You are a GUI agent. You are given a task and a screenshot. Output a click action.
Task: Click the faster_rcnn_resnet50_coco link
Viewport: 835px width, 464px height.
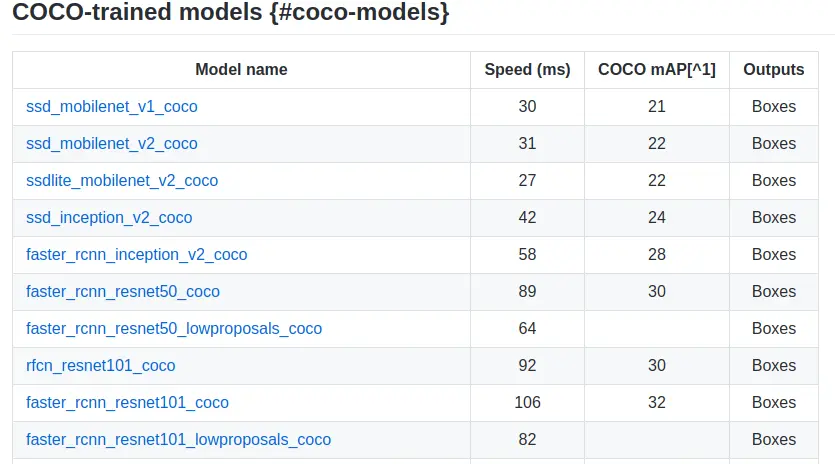tap(123, 292)
